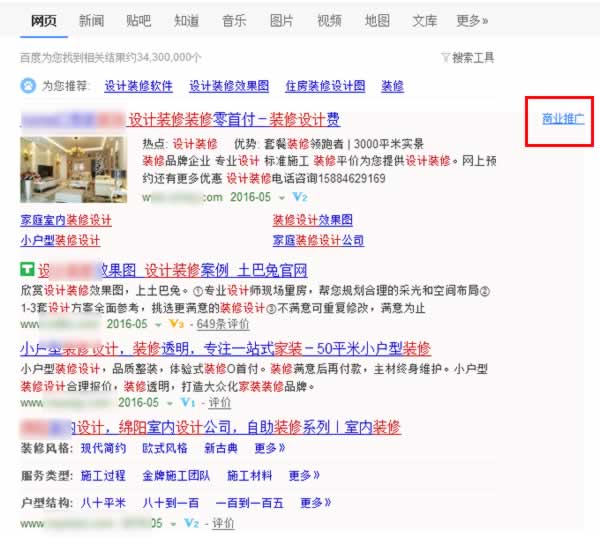Click the 商业推广 link

point(563,119)
